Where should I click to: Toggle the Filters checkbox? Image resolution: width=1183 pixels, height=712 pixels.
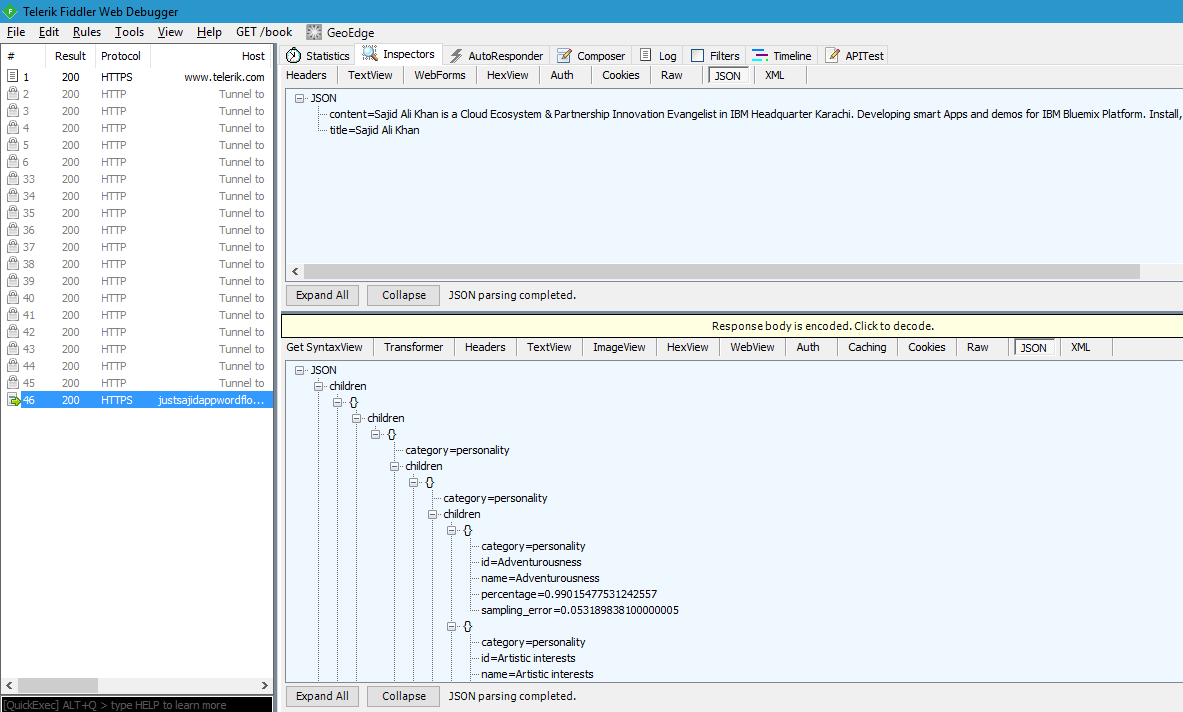697,55
